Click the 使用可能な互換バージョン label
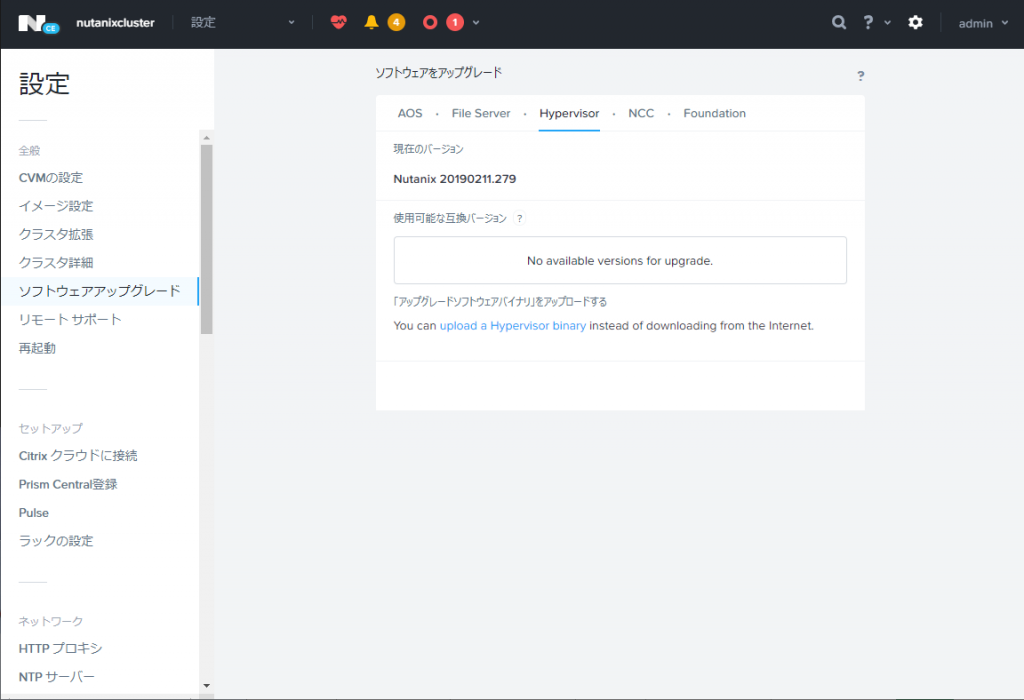 [450, 218]
